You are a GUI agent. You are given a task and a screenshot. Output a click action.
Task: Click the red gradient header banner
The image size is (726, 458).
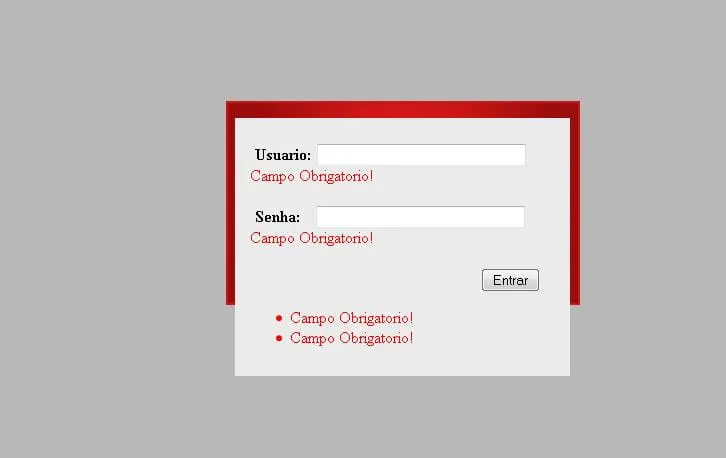click(x=403, y=110)
